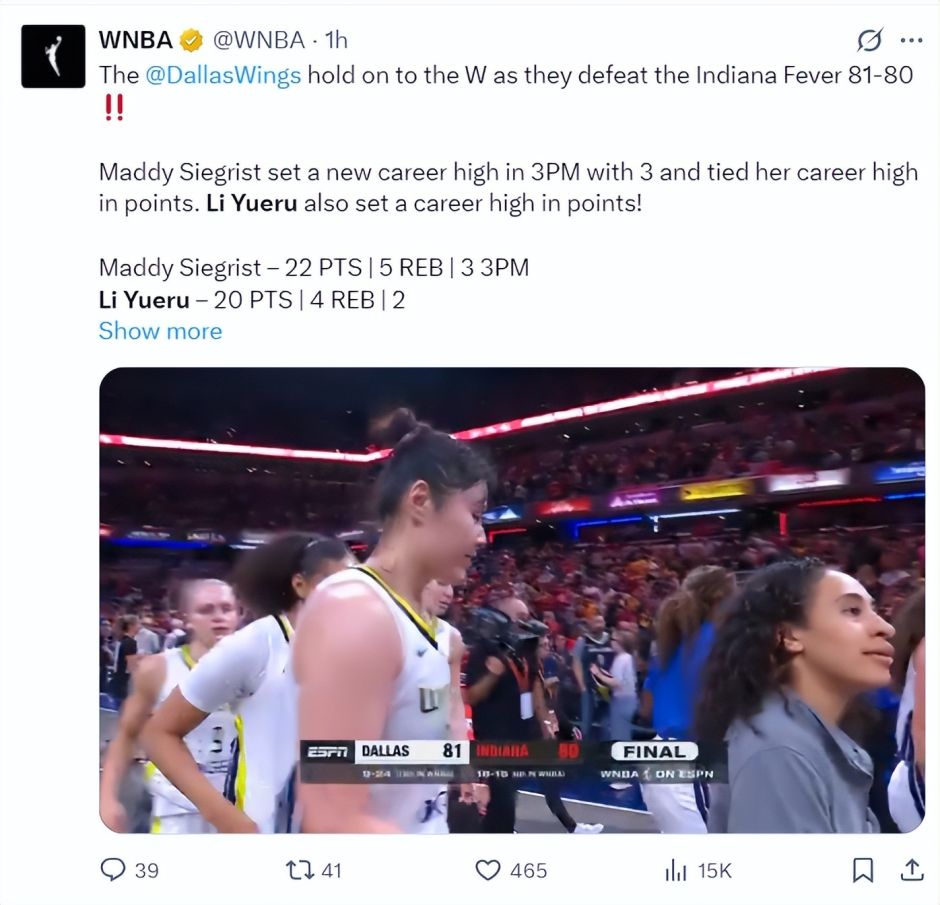This screenshot has width=940, height=905.
Task: Like the post with heart icon
Action: [487, 870]
